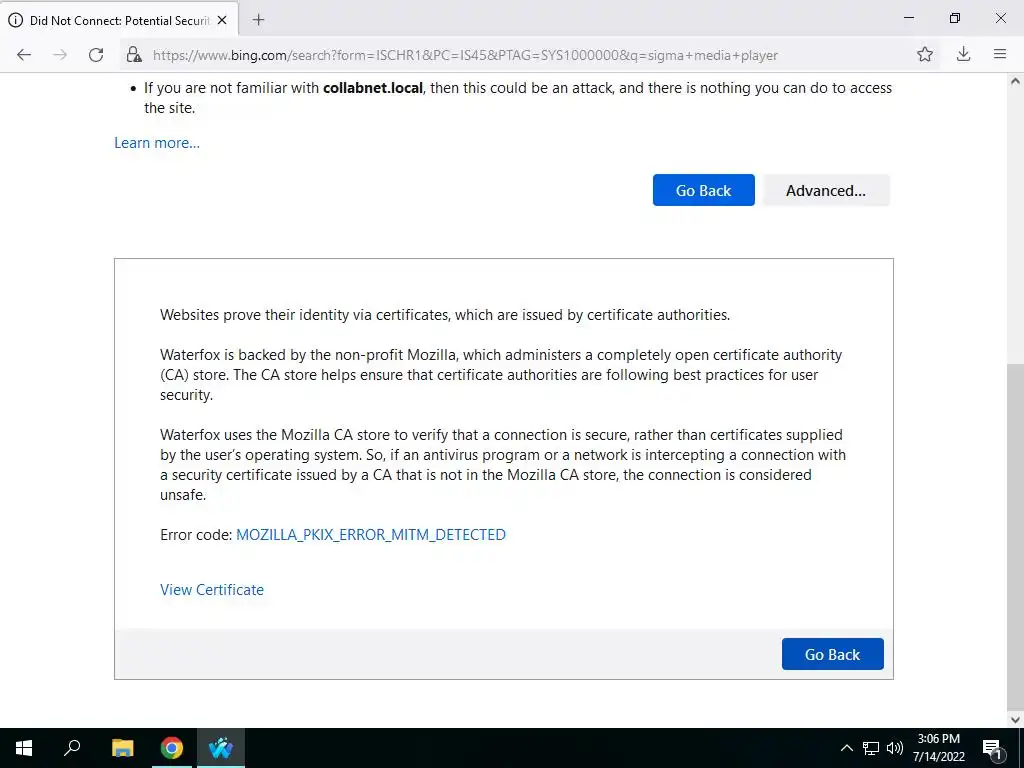Click the browser back arrow
Image resolution: width=1024 pixels, height=768 pixels.
point(24,55)
